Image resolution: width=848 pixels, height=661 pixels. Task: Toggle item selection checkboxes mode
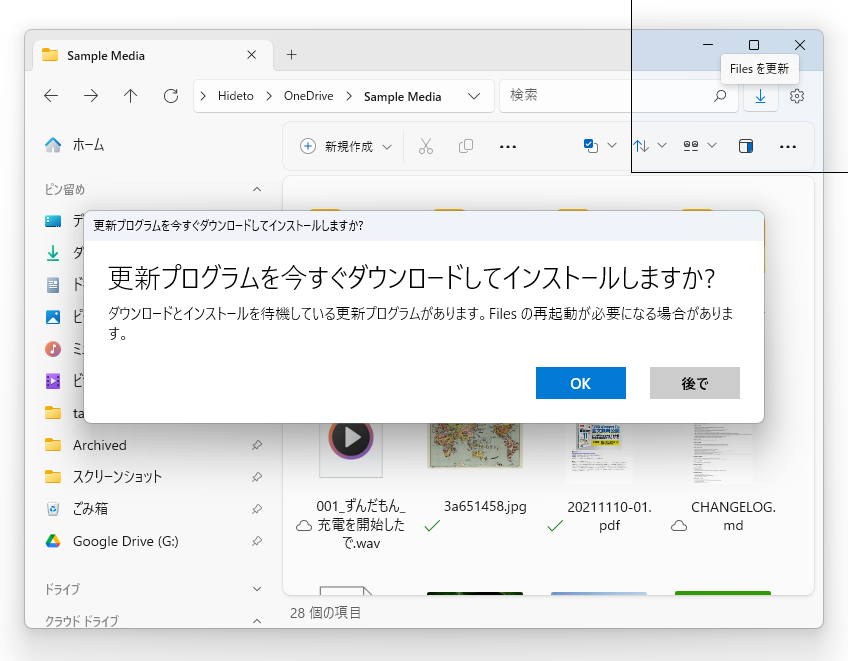(x=591, y=146)
